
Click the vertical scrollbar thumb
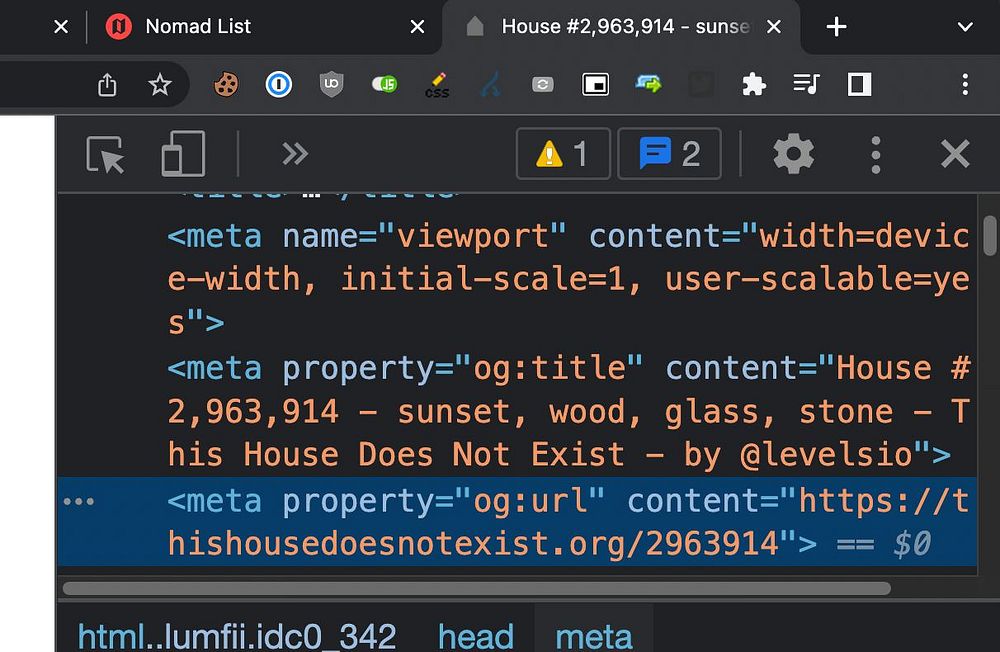[989, 236]
